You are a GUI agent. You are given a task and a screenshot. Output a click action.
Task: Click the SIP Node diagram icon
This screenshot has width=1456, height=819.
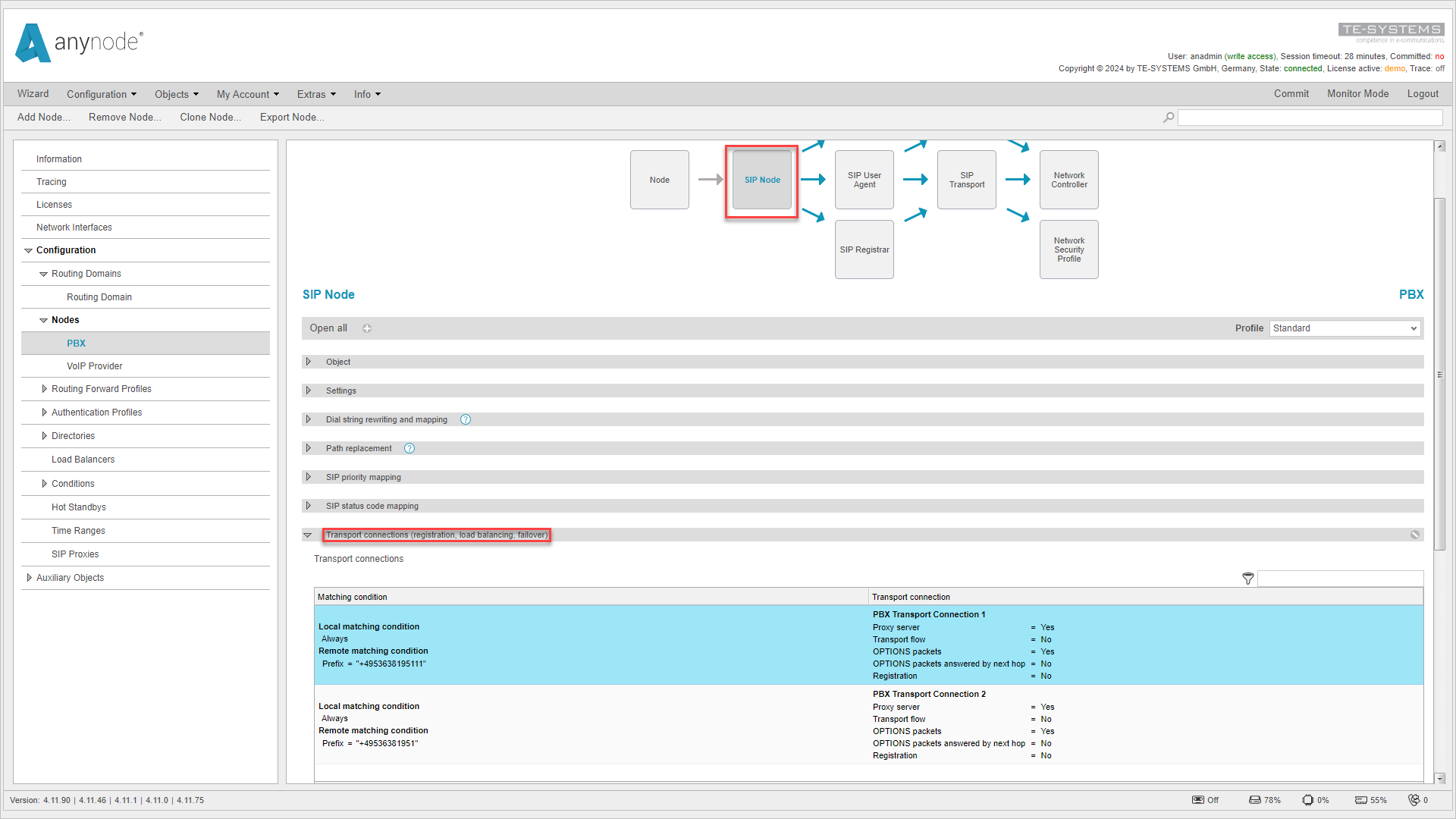pyautogui.click(x=762, y=180)
